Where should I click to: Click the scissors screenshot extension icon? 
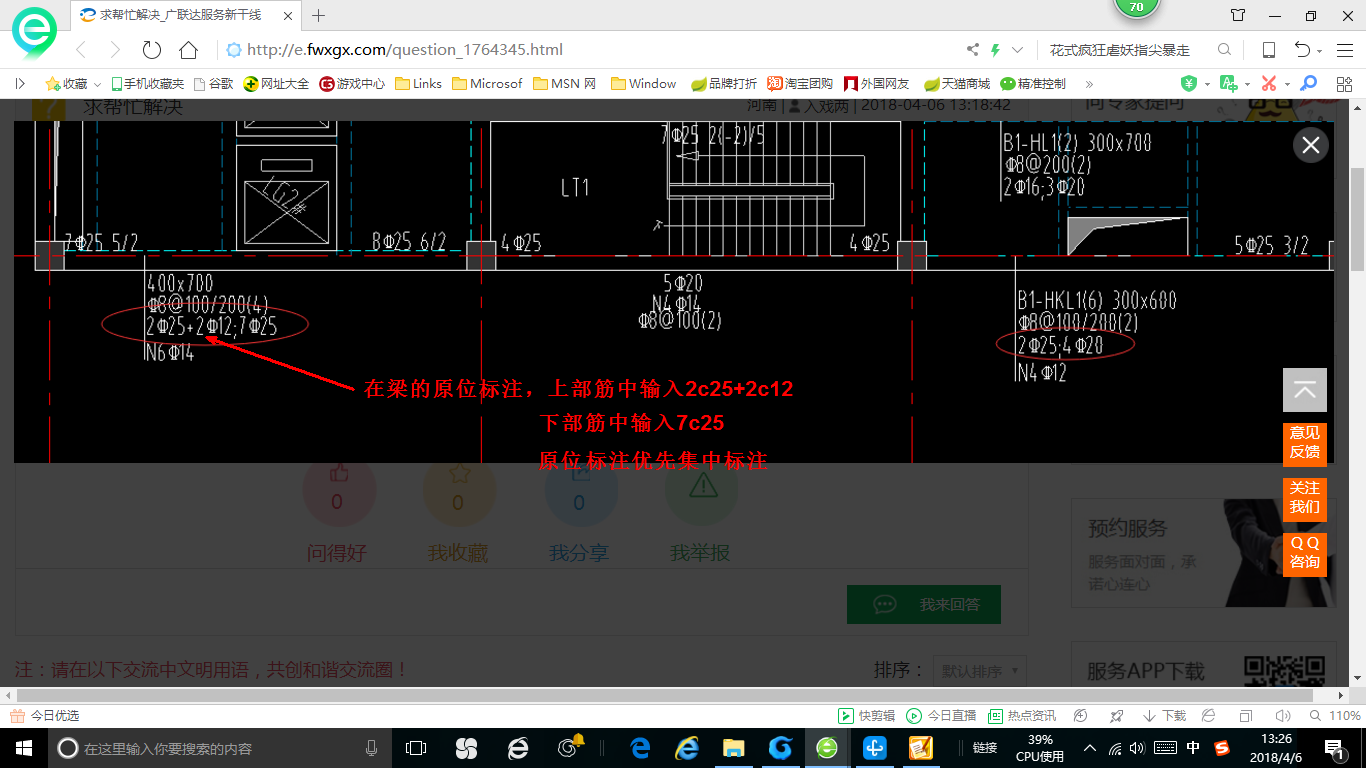(x=1269, y=84)
